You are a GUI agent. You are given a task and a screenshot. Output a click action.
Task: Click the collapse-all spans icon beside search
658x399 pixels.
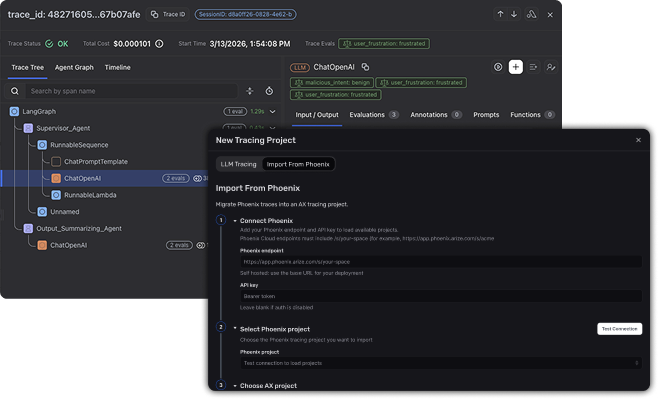click(x=250, y=91)
